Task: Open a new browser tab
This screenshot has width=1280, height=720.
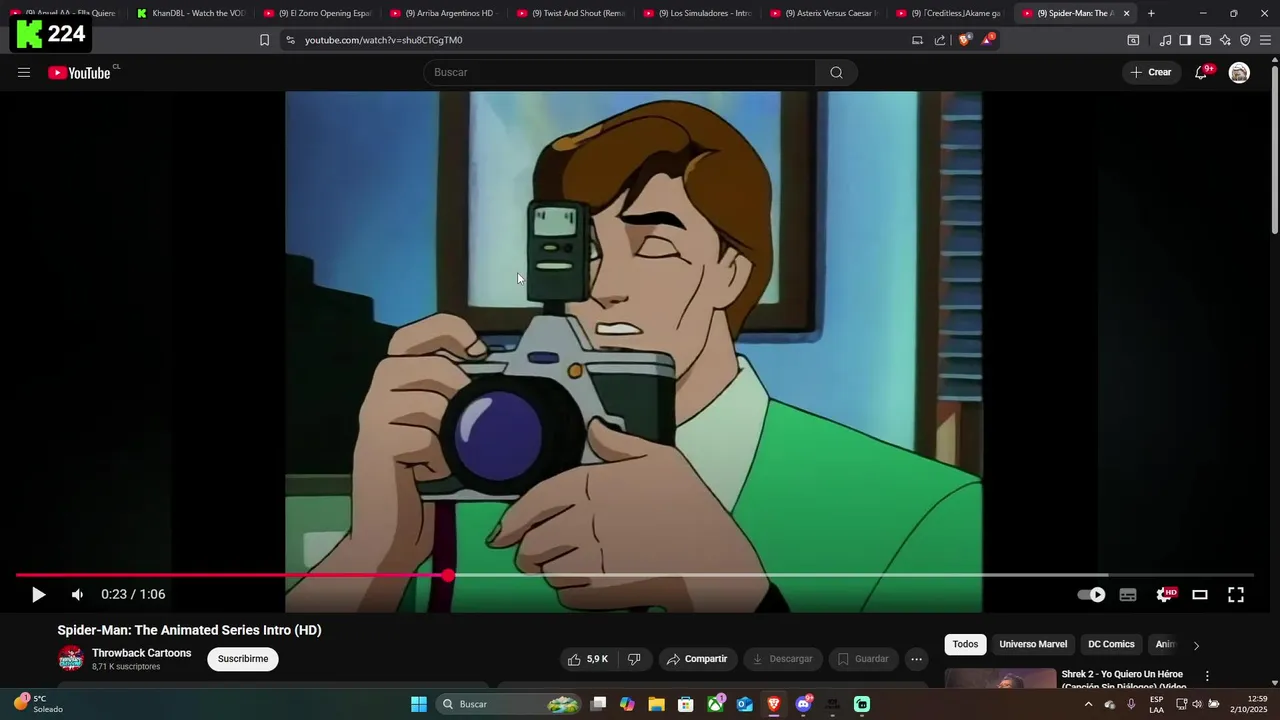Action: coord(1151,13)
